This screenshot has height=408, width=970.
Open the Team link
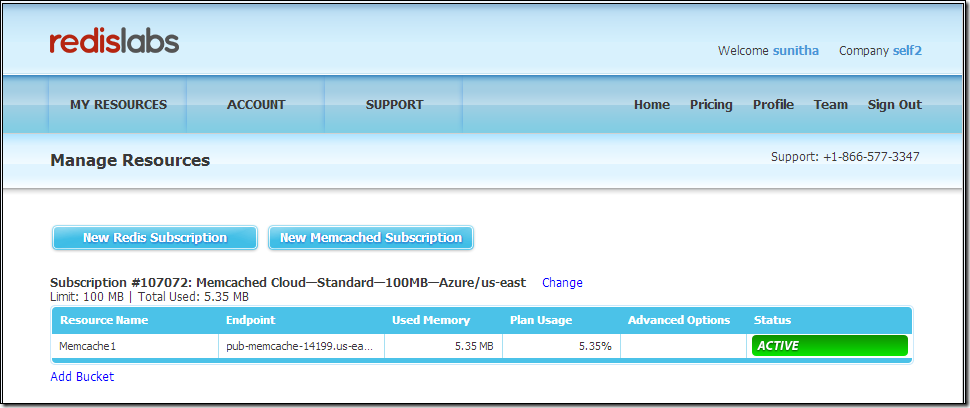(x=830, y=104)
